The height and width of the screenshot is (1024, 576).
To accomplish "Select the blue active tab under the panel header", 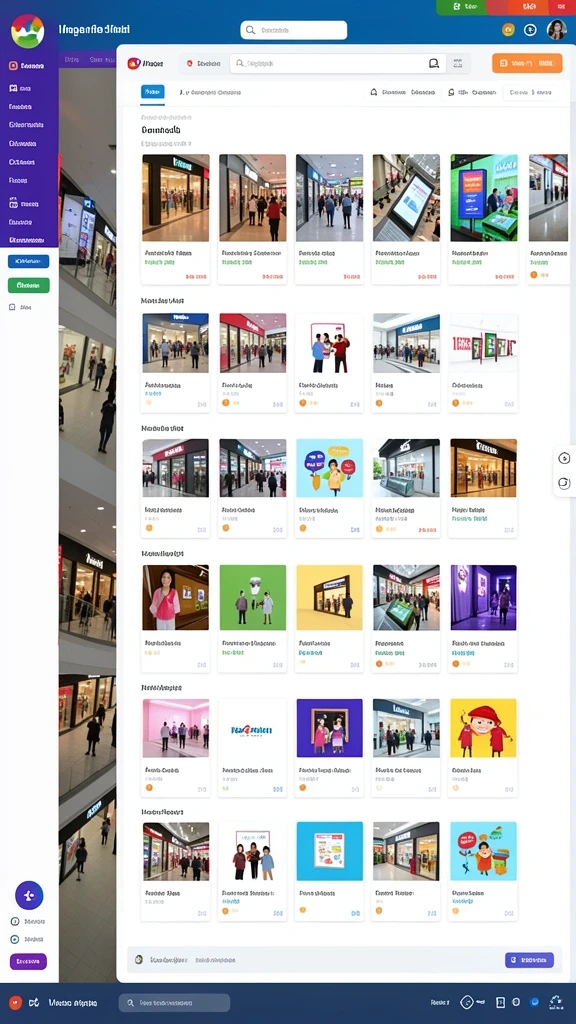I will (x=153, y=92).
